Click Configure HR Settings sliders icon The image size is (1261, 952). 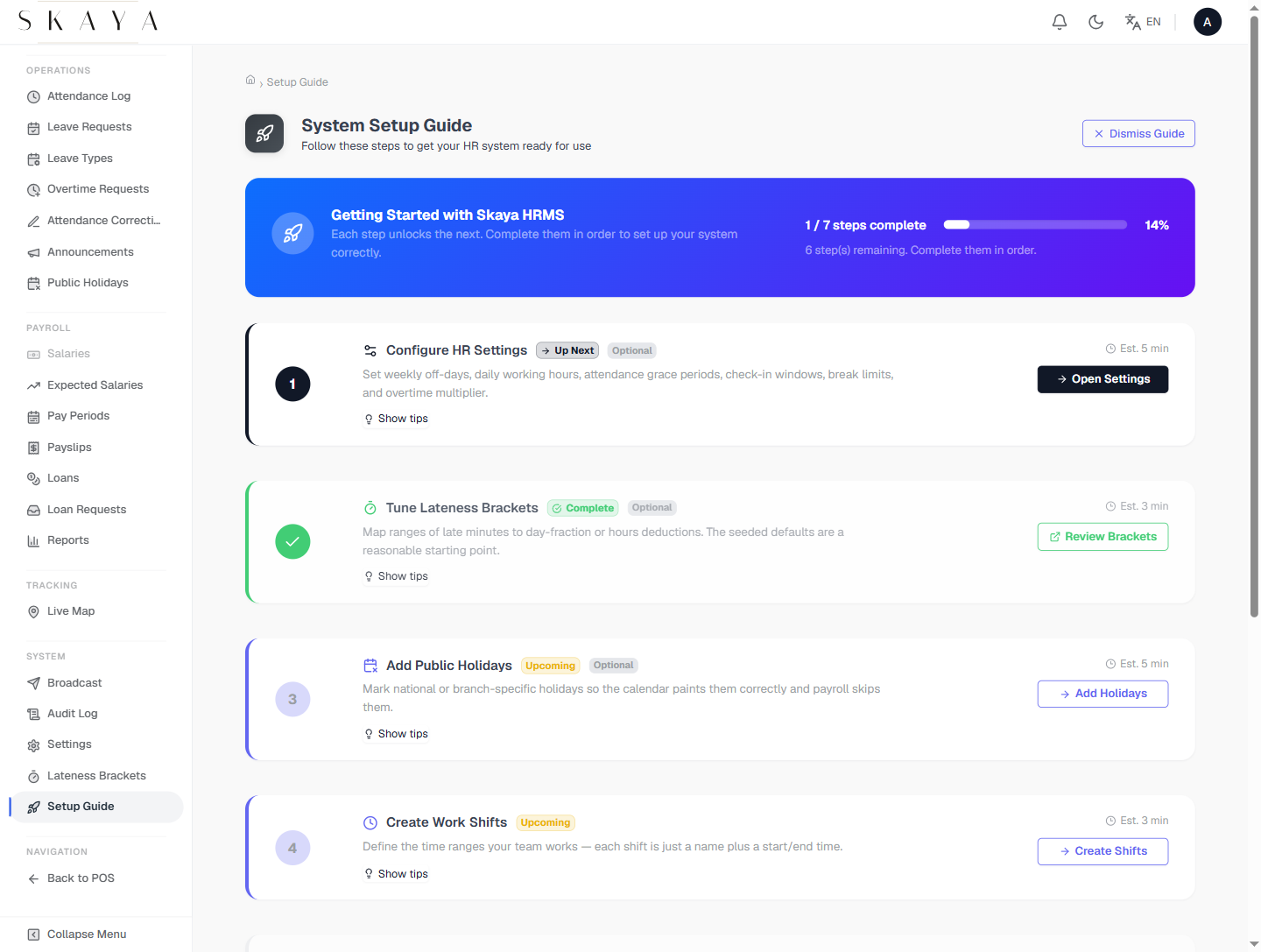[370, 350]
